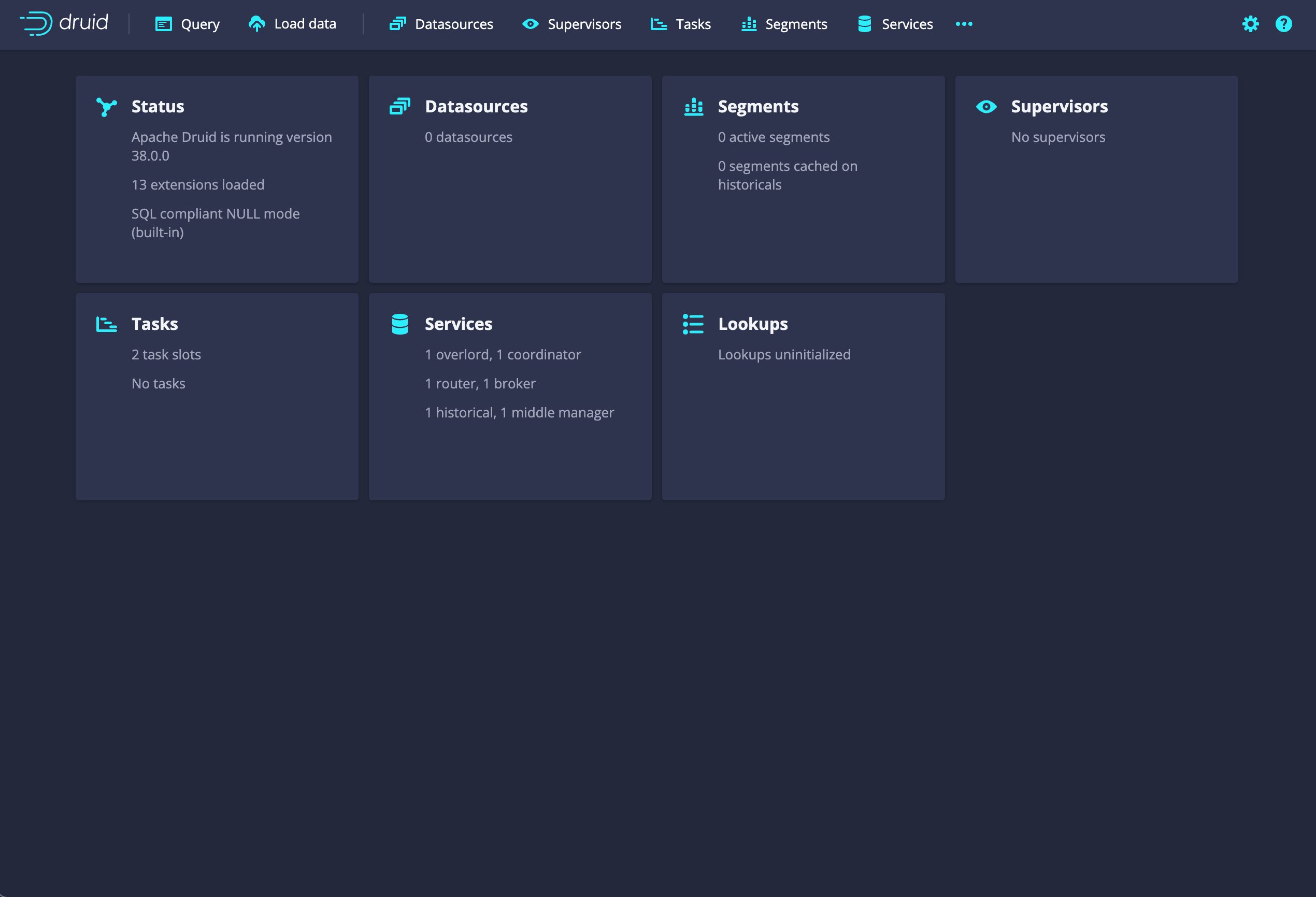Screen dimensions: 1316x897
Task: Click the Supervisors card eye icon
Action: point(986,106)
